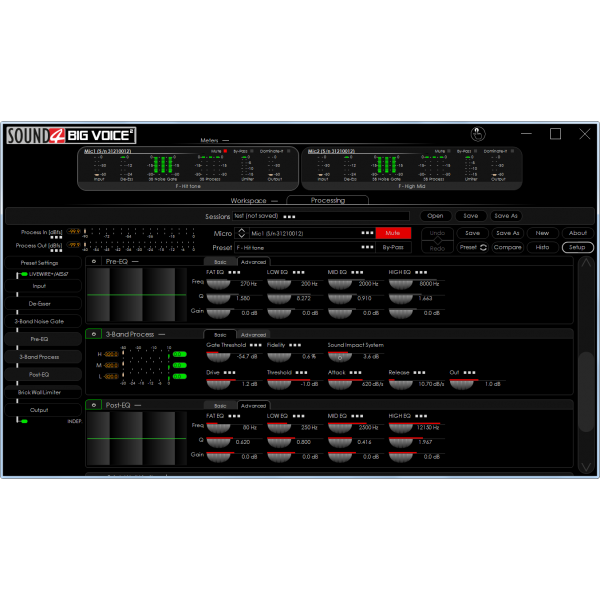600x600 pixels.
Task: Click the Compare button
Action: pyautogui.click(x=507, y=247)
